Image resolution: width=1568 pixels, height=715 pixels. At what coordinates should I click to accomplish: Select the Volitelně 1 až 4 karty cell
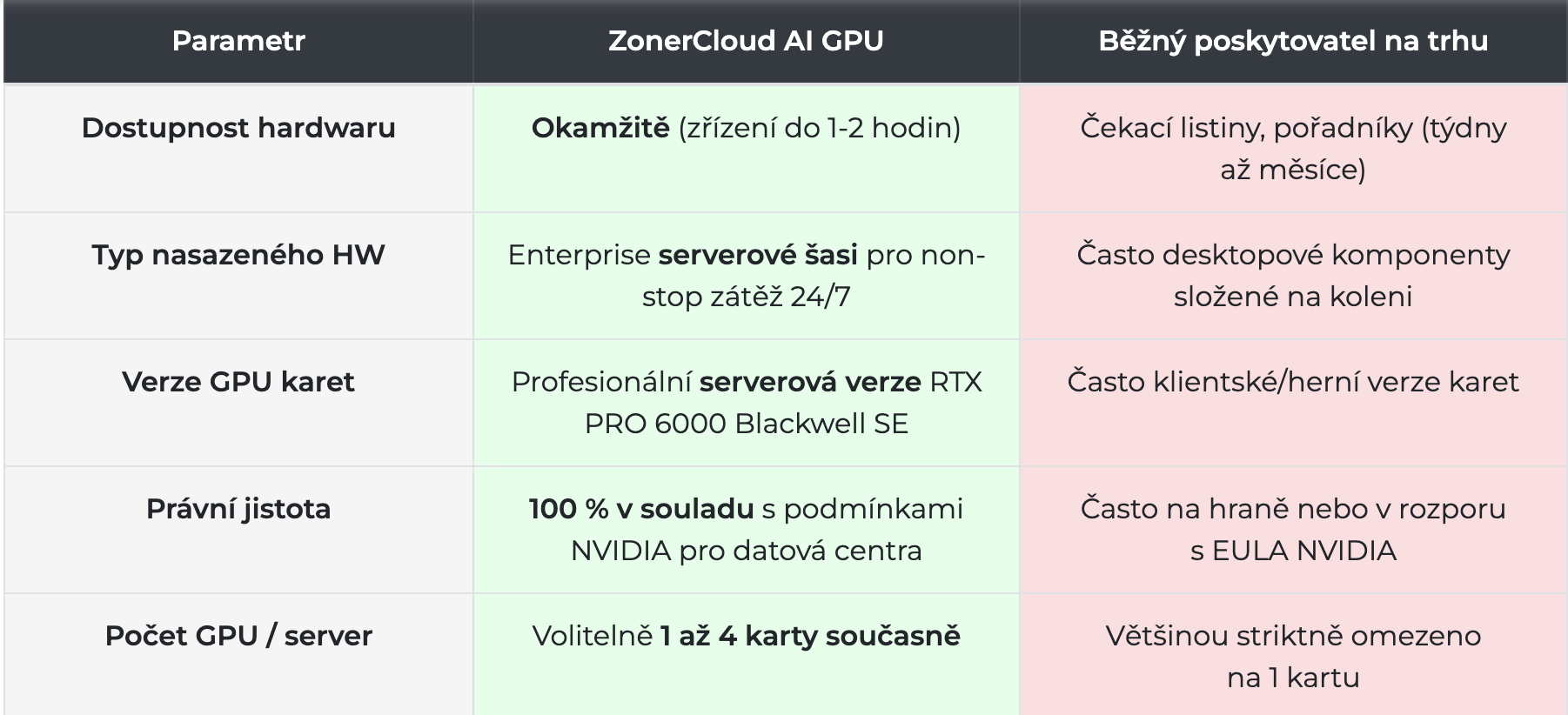(x=746, y=655)
